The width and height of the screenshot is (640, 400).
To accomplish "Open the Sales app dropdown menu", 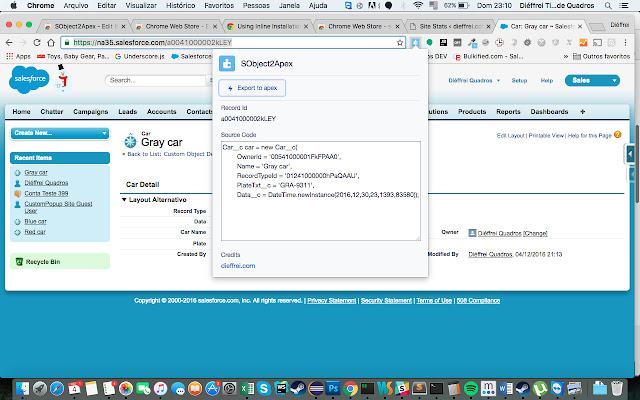I will [x=592, y=80].
